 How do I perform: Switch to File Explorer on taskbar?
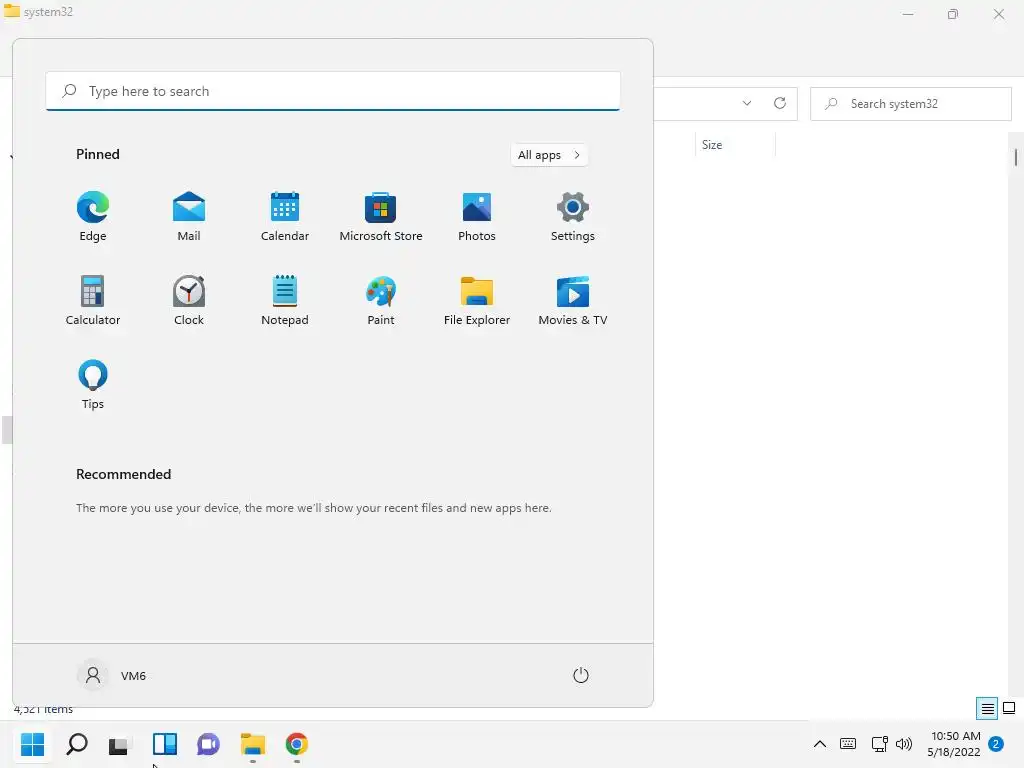point(253,744)
